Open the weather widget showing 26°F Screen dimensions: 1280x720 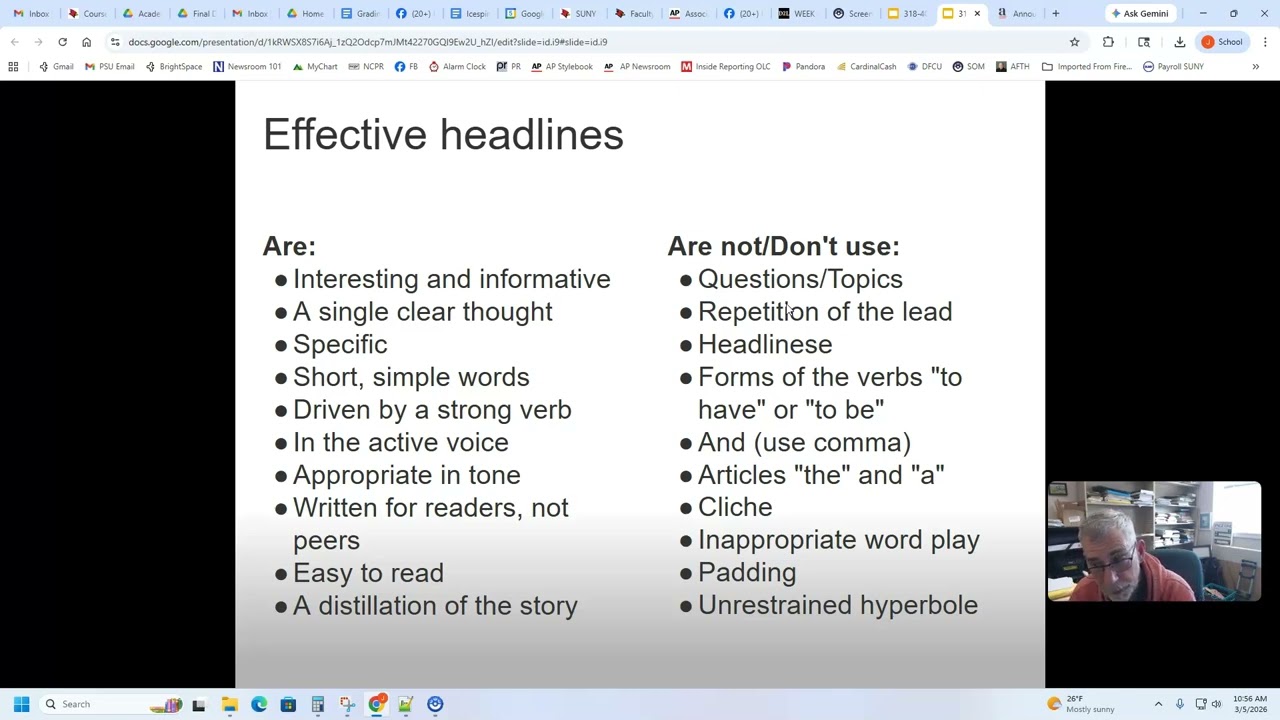pos(1081,704)
